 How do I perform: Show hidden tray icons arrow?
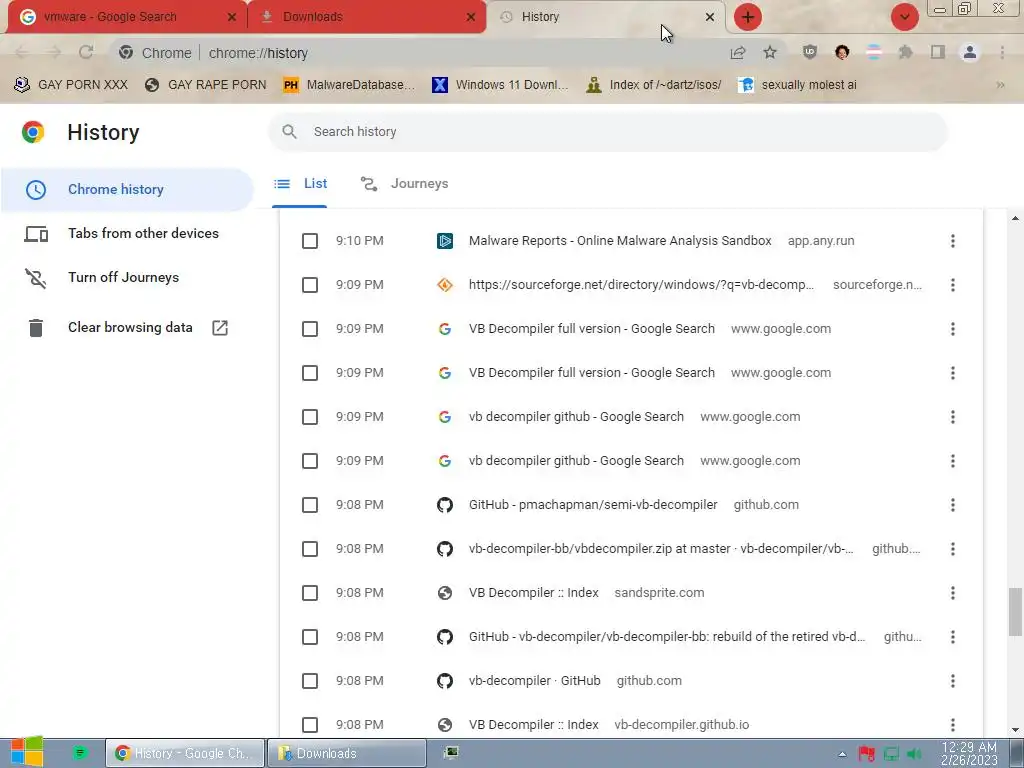842,754
